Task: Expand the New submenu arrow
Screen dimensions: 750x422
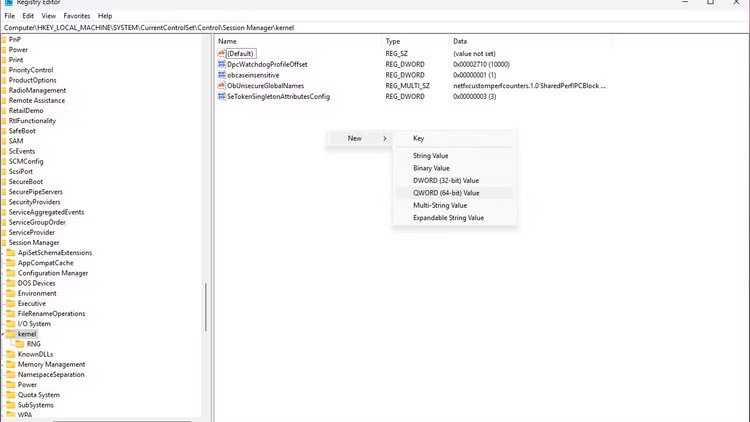Action: pyautogui.click(x=385, y=138)
